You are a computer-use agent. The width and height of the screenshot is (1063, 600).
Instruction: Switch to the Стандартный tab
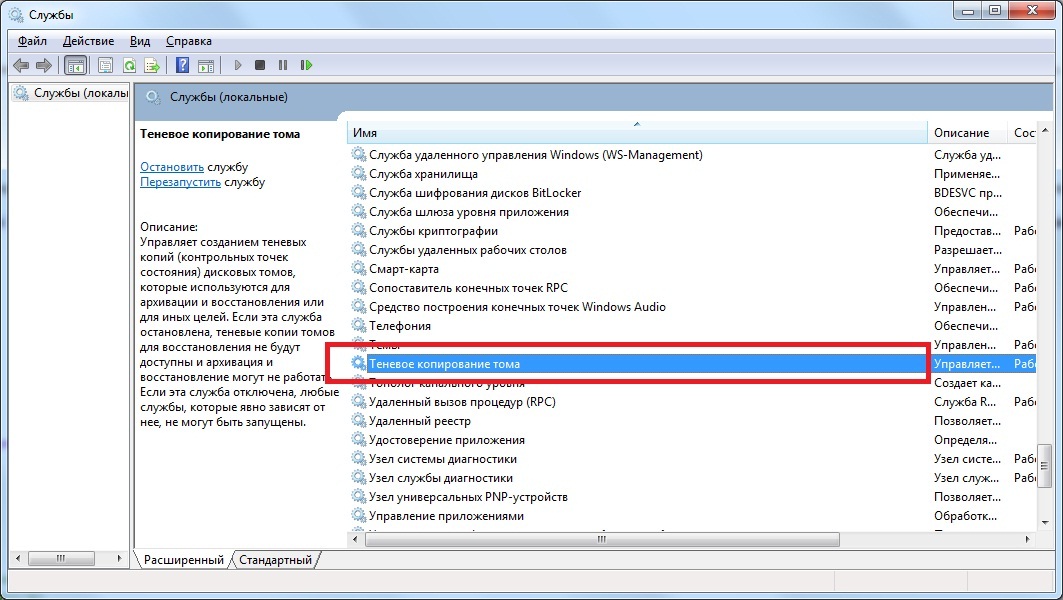pos(275,560)
